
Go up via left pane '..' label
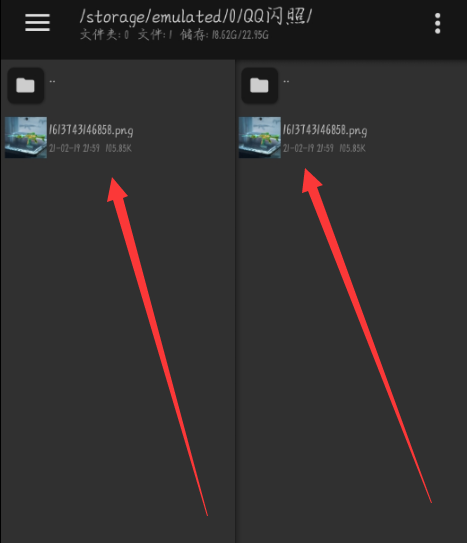(x=52, y=81)
